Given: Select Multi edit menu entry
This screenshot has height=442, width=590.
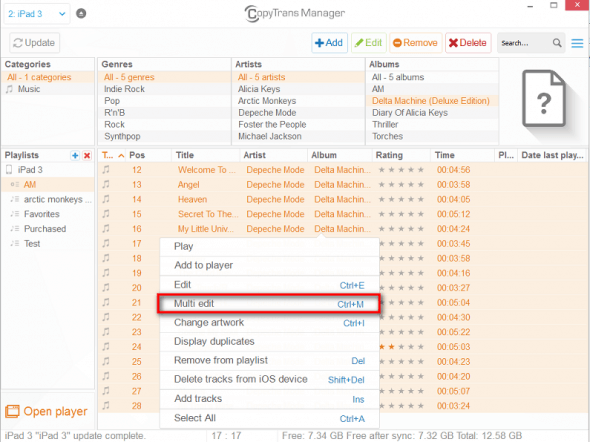Looking at the screenshot, I should 269,304.
